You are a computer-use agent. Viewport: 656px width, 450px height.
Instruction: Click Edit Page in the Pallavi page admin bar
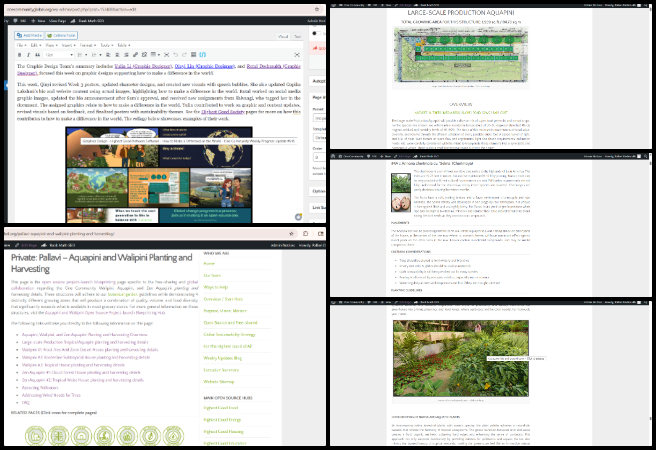(27, 245)
